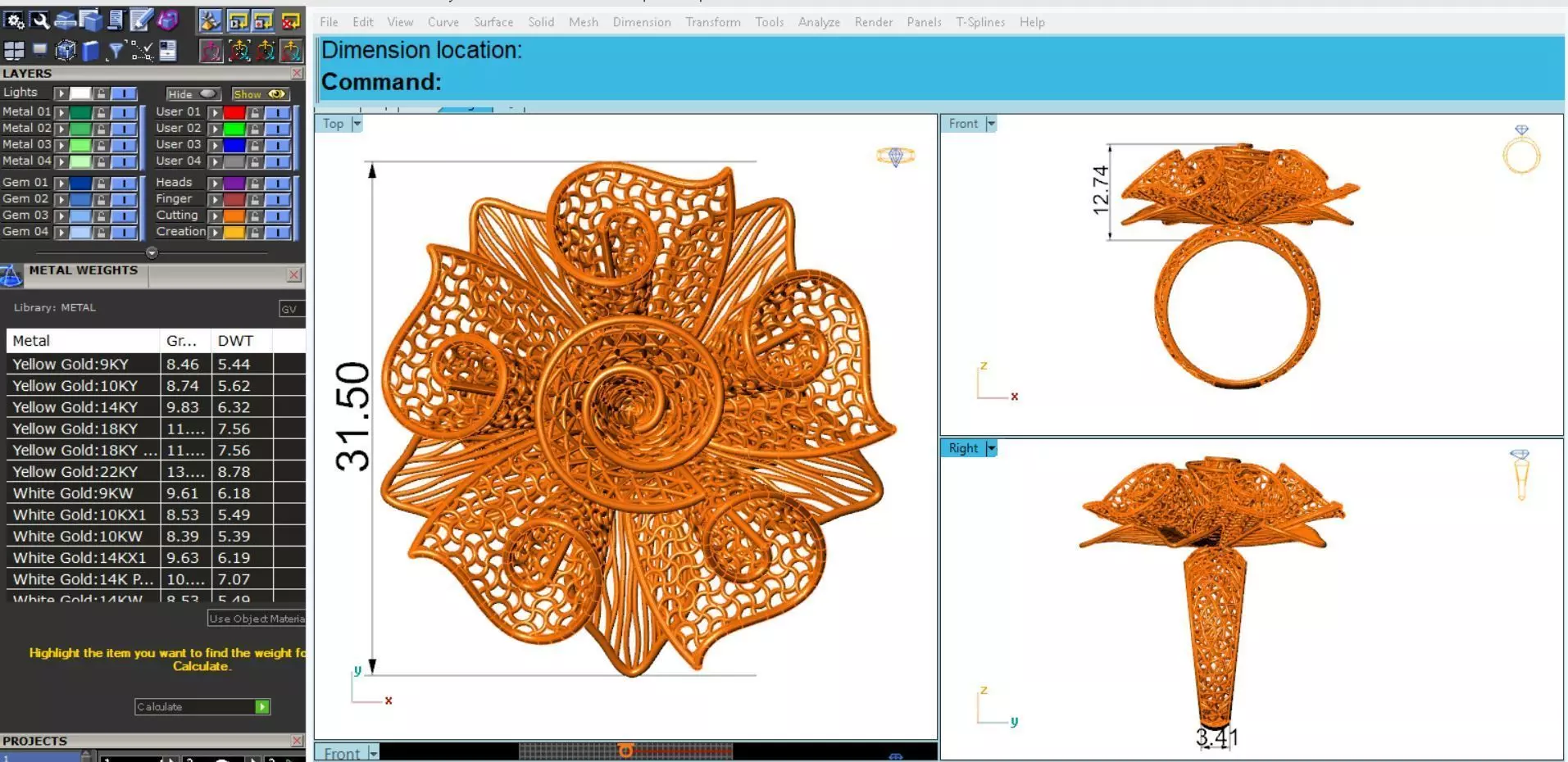Click the bracketed multicolor axis icon
The height and width of the screenshot is (762, 1568).
(239, 51)
